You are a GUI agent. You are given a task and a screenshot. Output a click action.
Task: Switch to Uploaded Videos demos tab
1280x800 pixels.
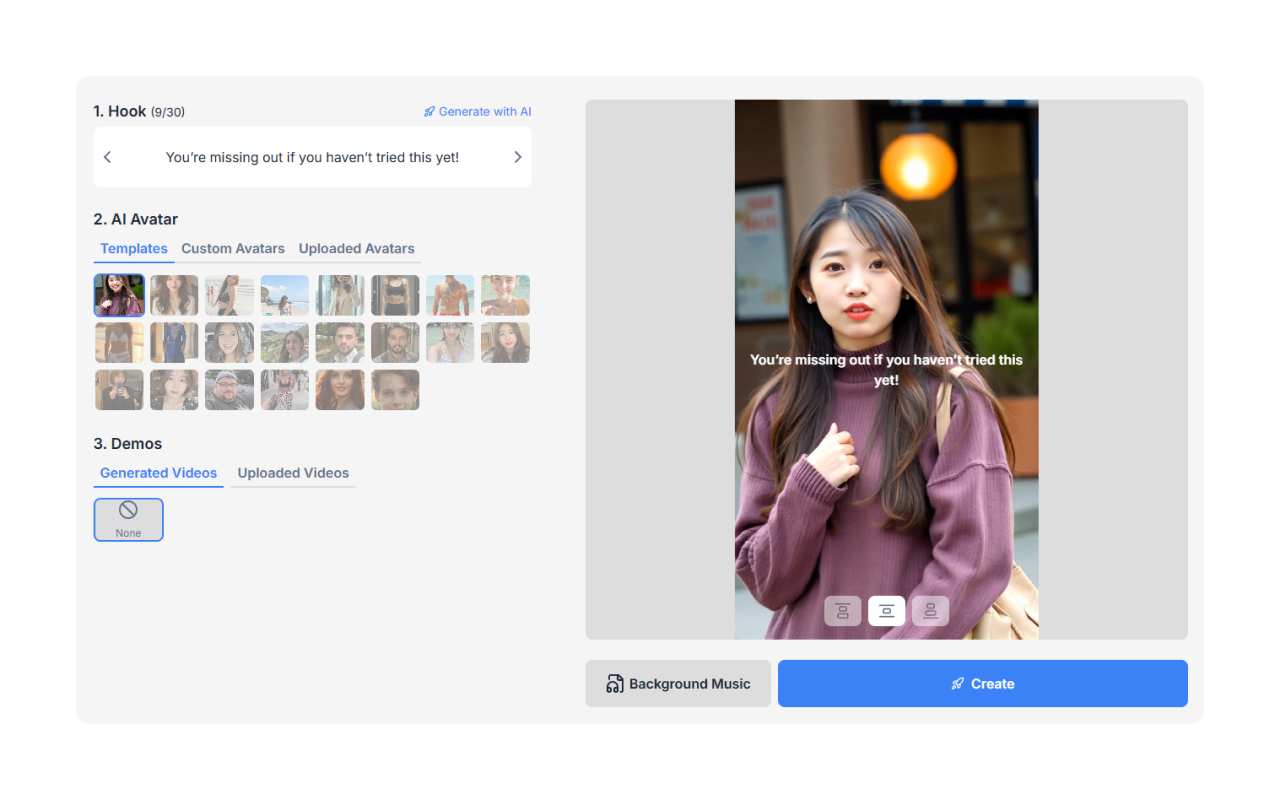click(x=293, y=473)
